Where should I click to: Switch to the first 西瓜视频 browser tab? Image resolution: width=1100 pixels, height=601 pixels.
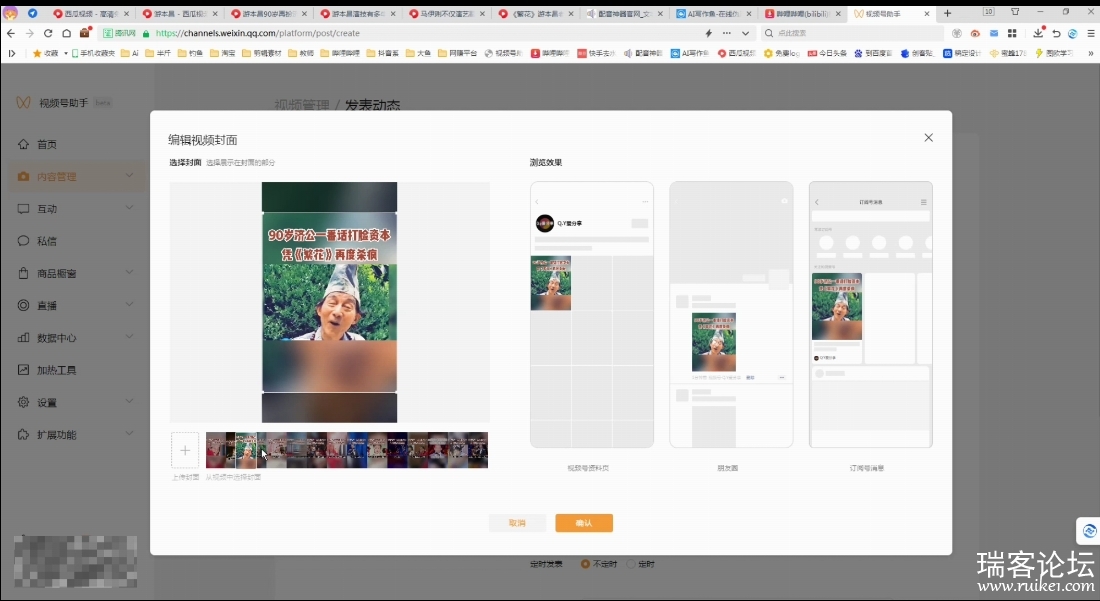(x=91, y=13)
